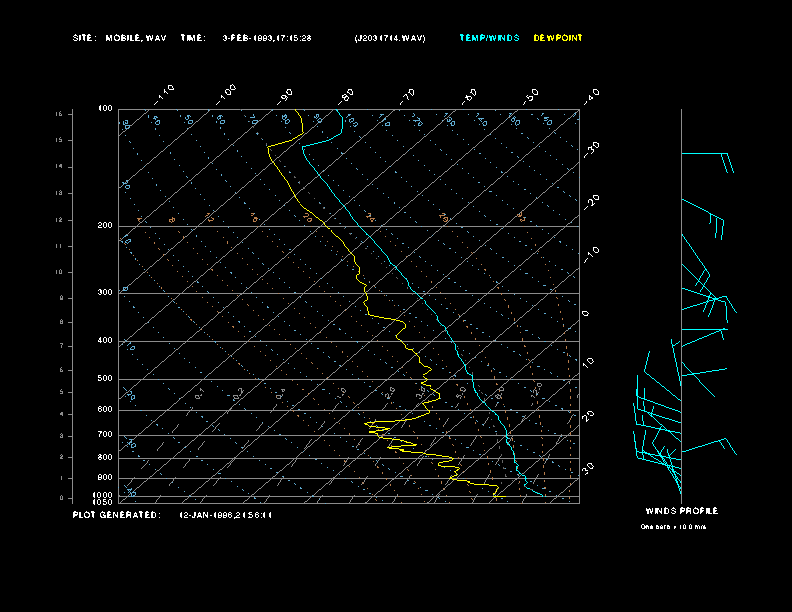Click the top wind barb in winds profile
792x612 pixels.
(707, 163)
